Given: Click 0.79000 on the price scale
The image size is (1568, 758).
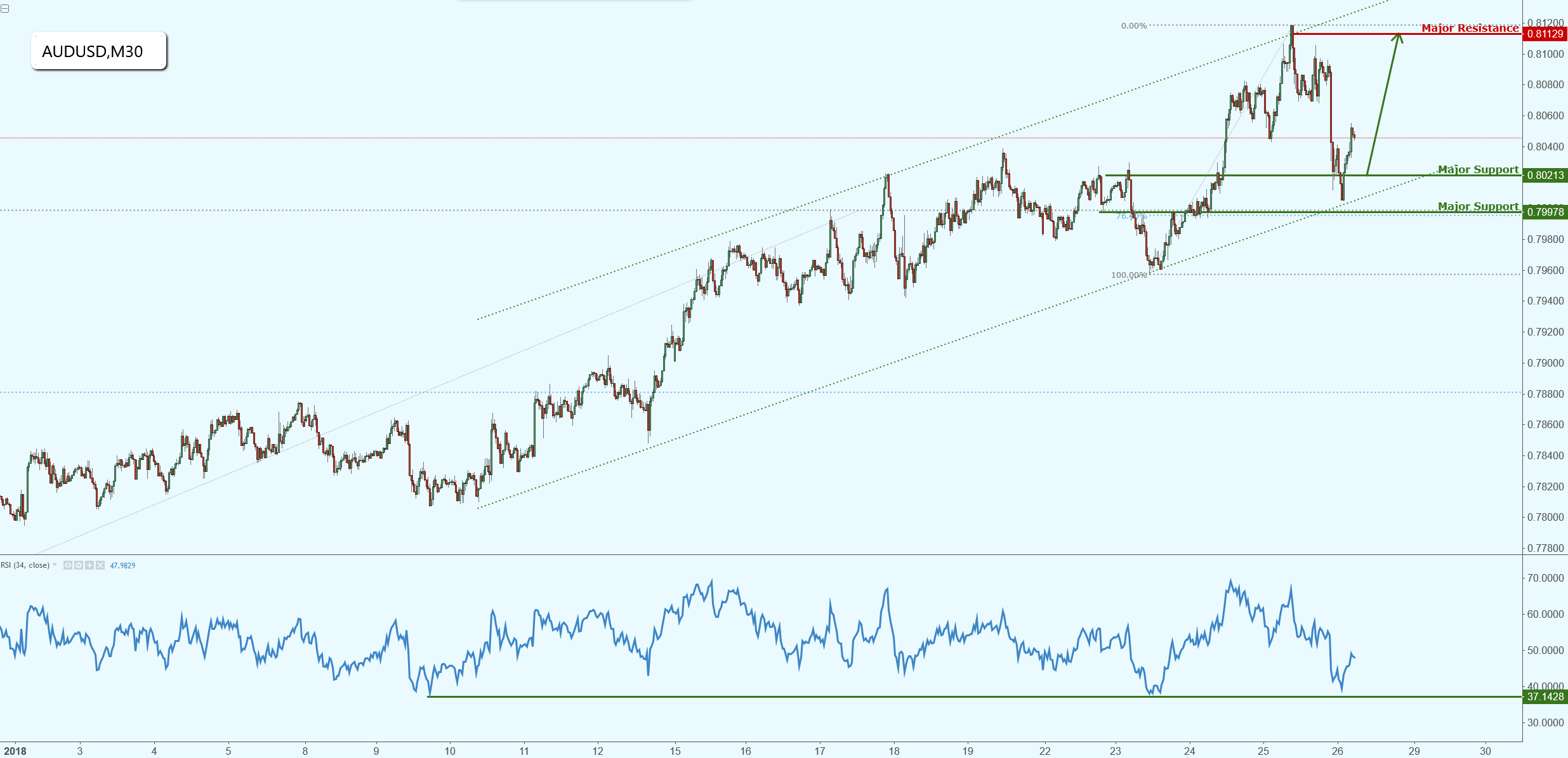Looking at the screenshot, I should (x=1545, y=363).
